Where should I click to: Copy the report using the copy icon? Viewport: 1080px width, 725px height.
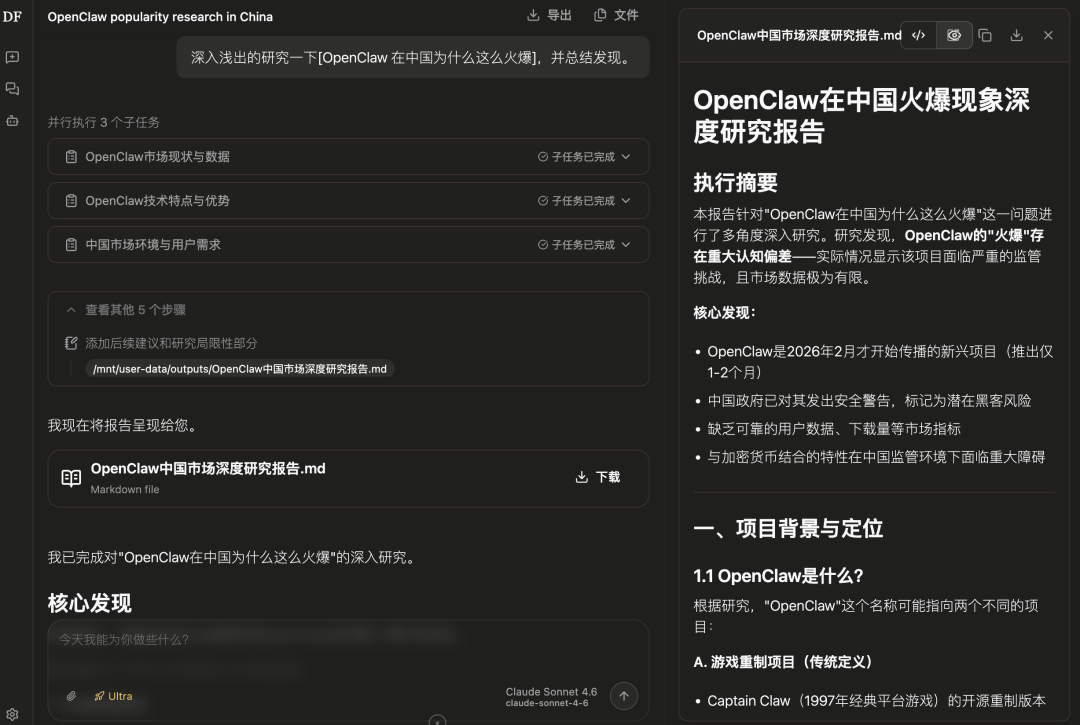point(985,35)
